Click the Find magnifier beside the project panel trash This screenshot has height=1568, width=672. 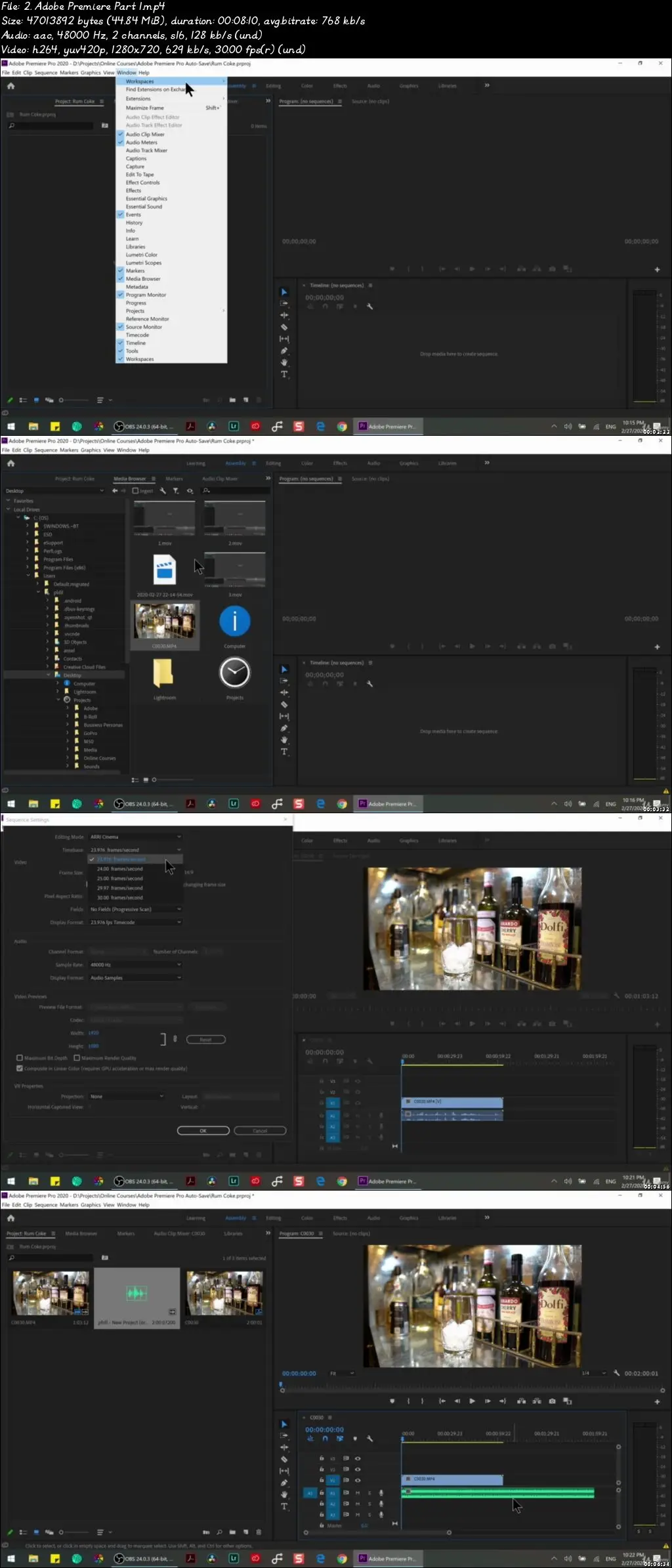click(x=219, y=1532)
